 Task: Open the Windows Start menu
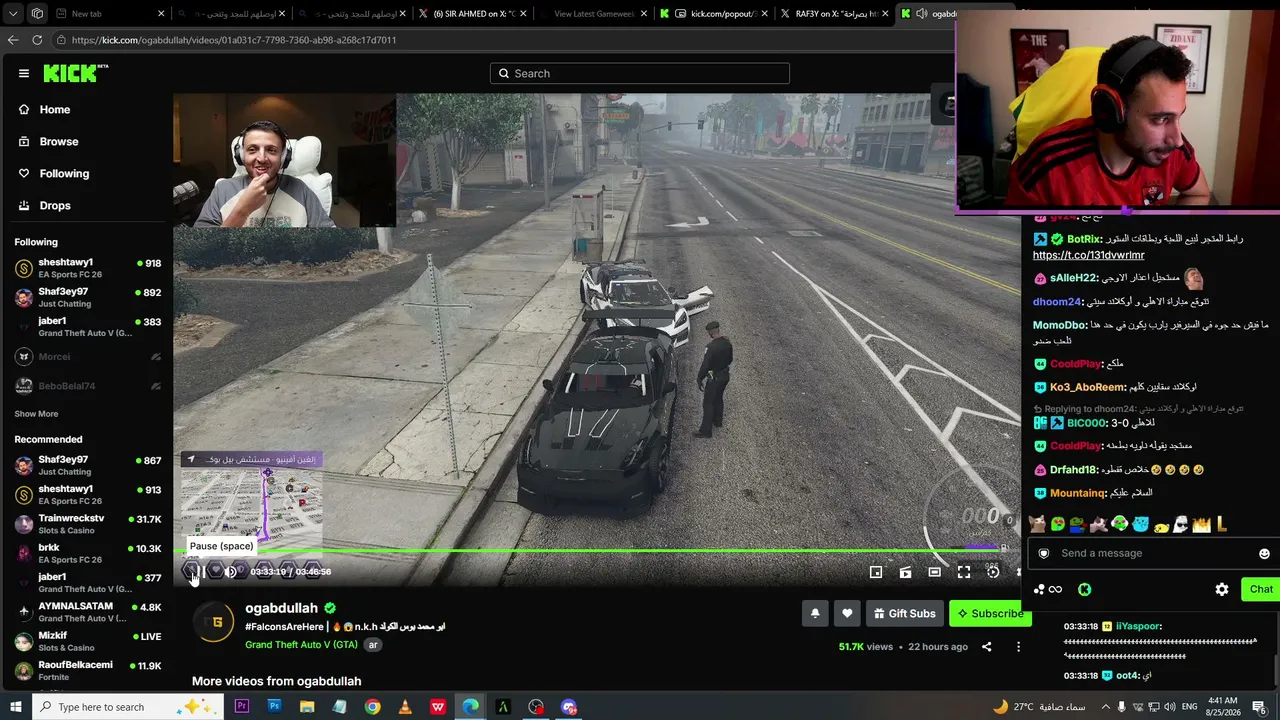click(x=16, y=707)
